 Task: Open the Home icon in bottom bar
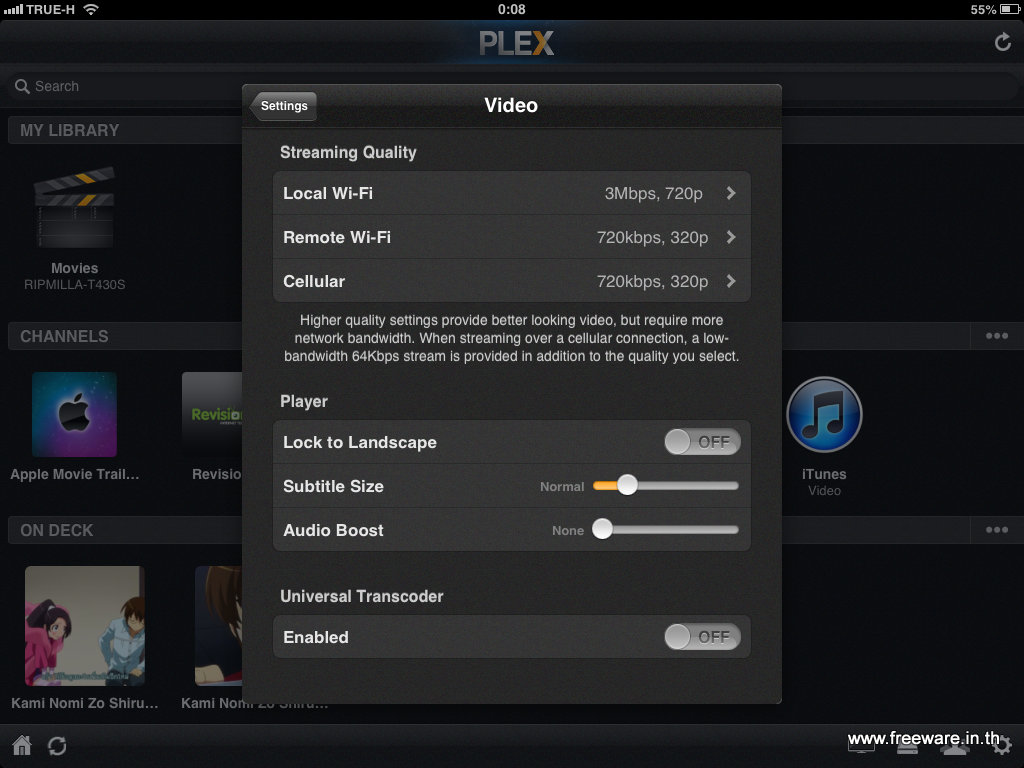tap(22, 744)
